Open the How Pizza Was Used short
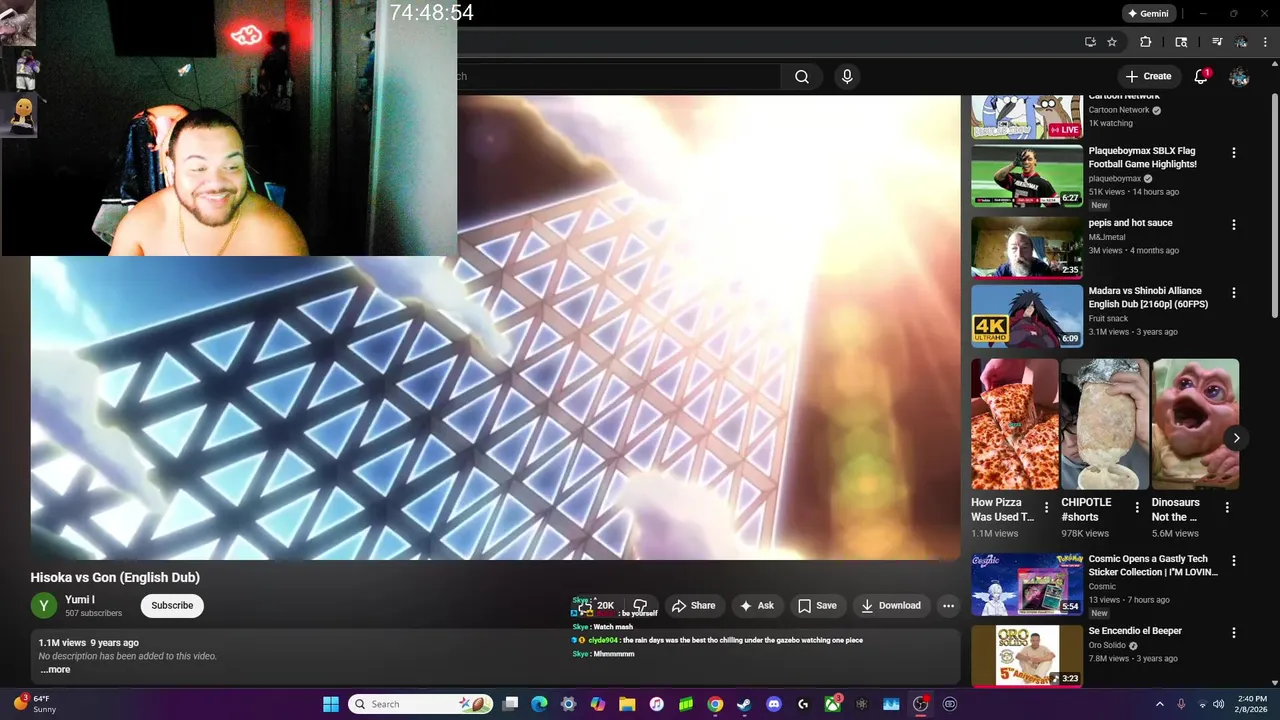The height and width of the screenshot is (720, 1280). pos(1015,424)
